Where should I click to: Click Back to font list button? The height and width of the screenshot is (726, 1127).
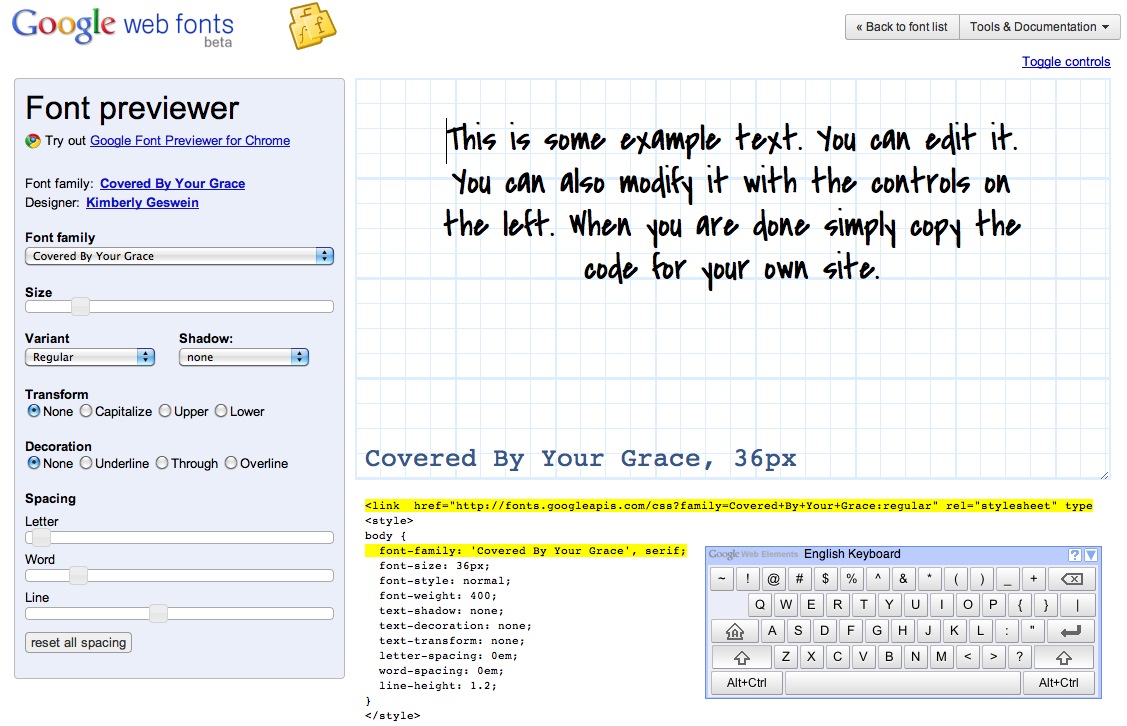pos(902,27)
